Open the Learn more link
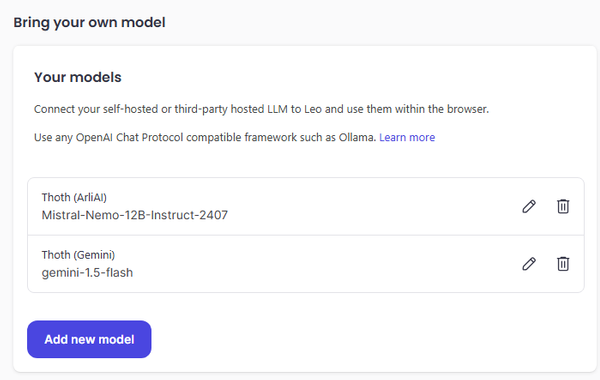The width and height of the screenshot is (600, 380). click(407, 137)
